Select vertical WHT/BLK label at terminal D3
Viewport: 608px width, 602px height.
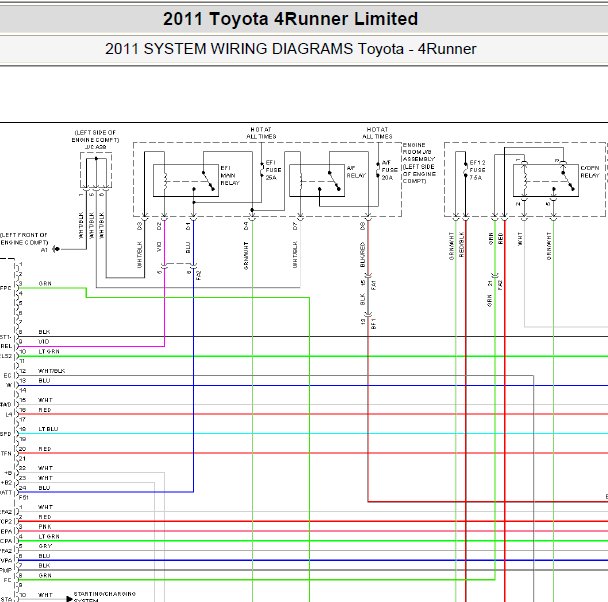[139, 255]
